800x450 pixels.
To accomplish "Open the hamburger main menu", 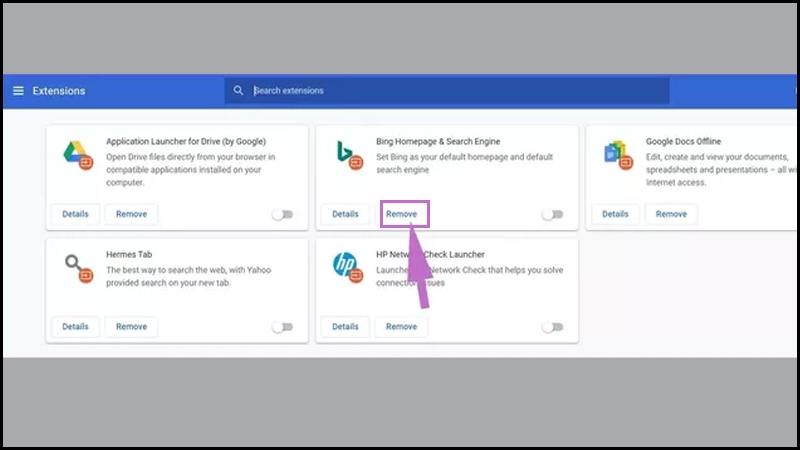I will [x=18, y=91].
